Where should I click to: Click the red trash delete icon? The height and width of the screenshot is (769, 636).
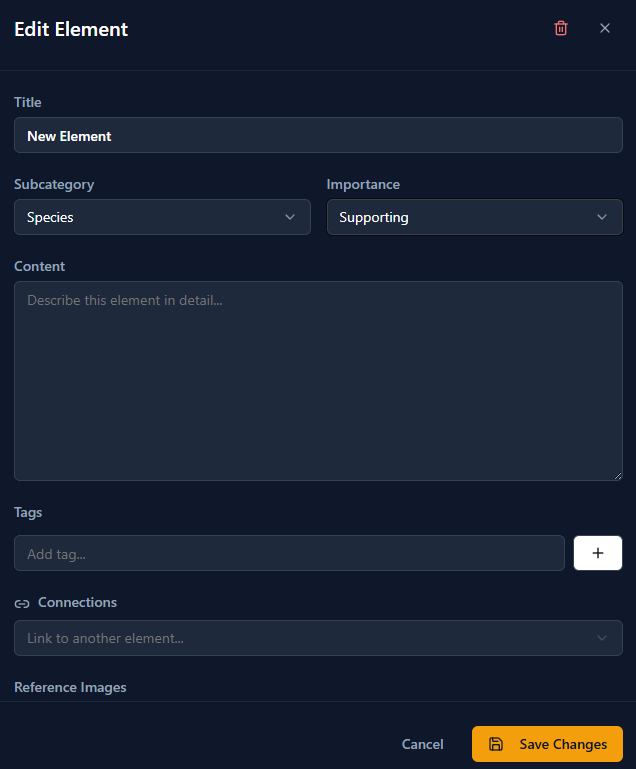pos(561,28)
